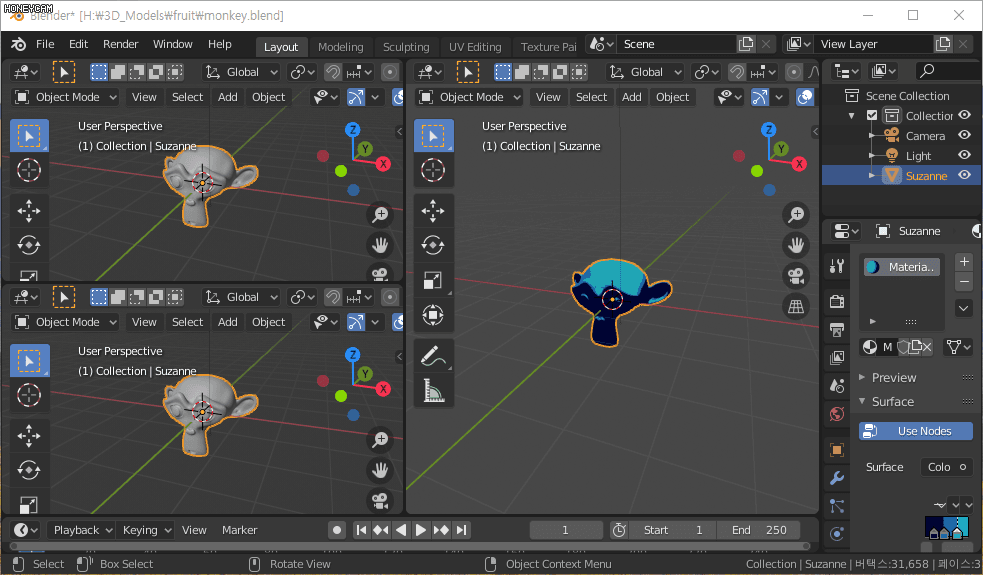Open the Object properties orange square tab
The height and width of the screenshot is (575, 983).
[837, 450]
